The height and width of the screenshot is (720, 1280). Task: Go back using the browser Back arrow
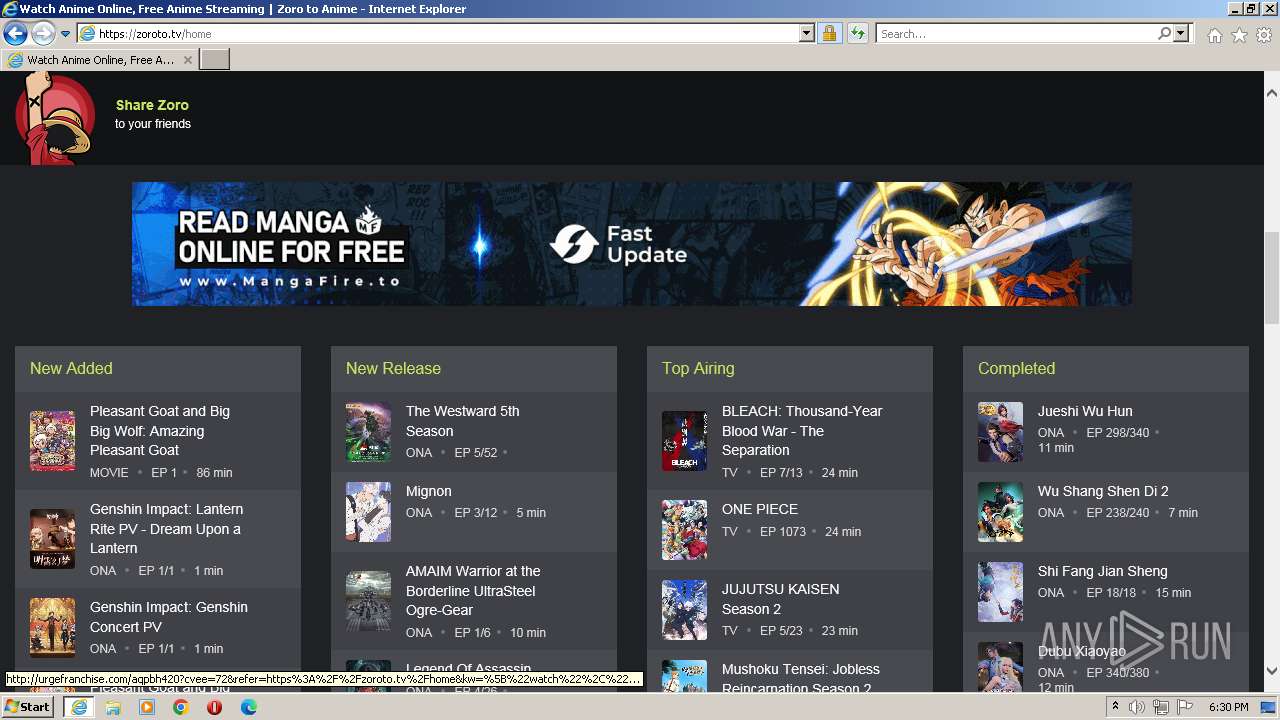coord(15,33)
